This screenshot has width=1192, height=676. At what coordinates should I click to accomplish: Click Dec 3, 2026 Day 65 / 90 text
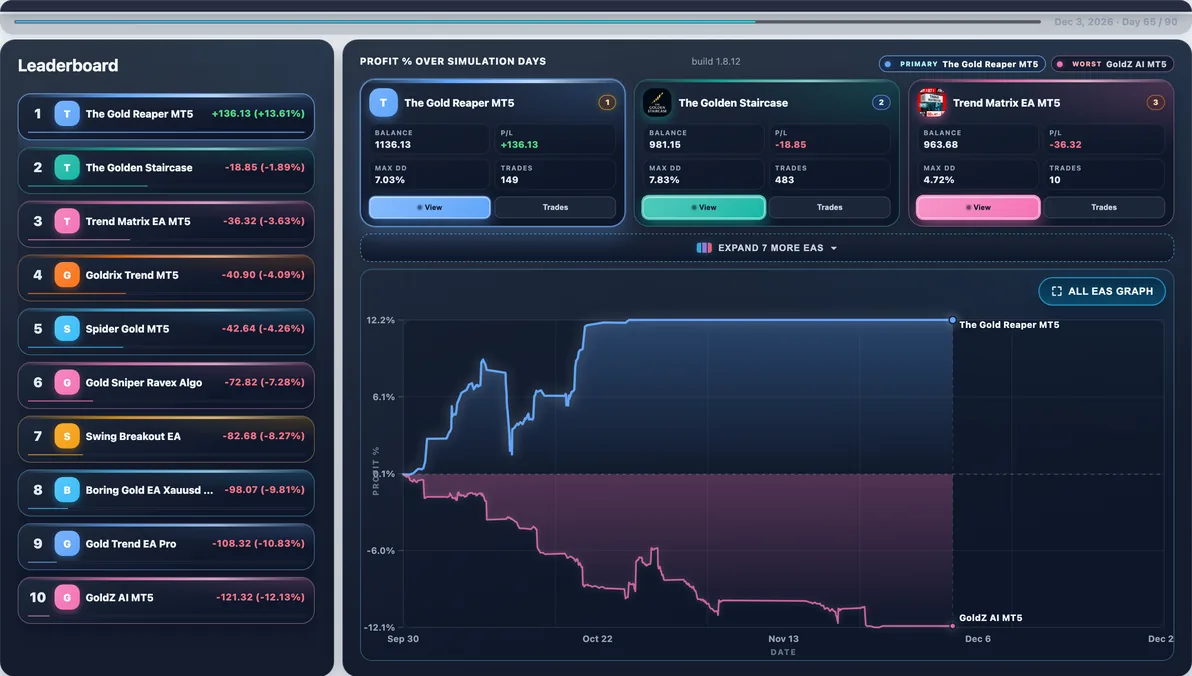pos(1115,22)
